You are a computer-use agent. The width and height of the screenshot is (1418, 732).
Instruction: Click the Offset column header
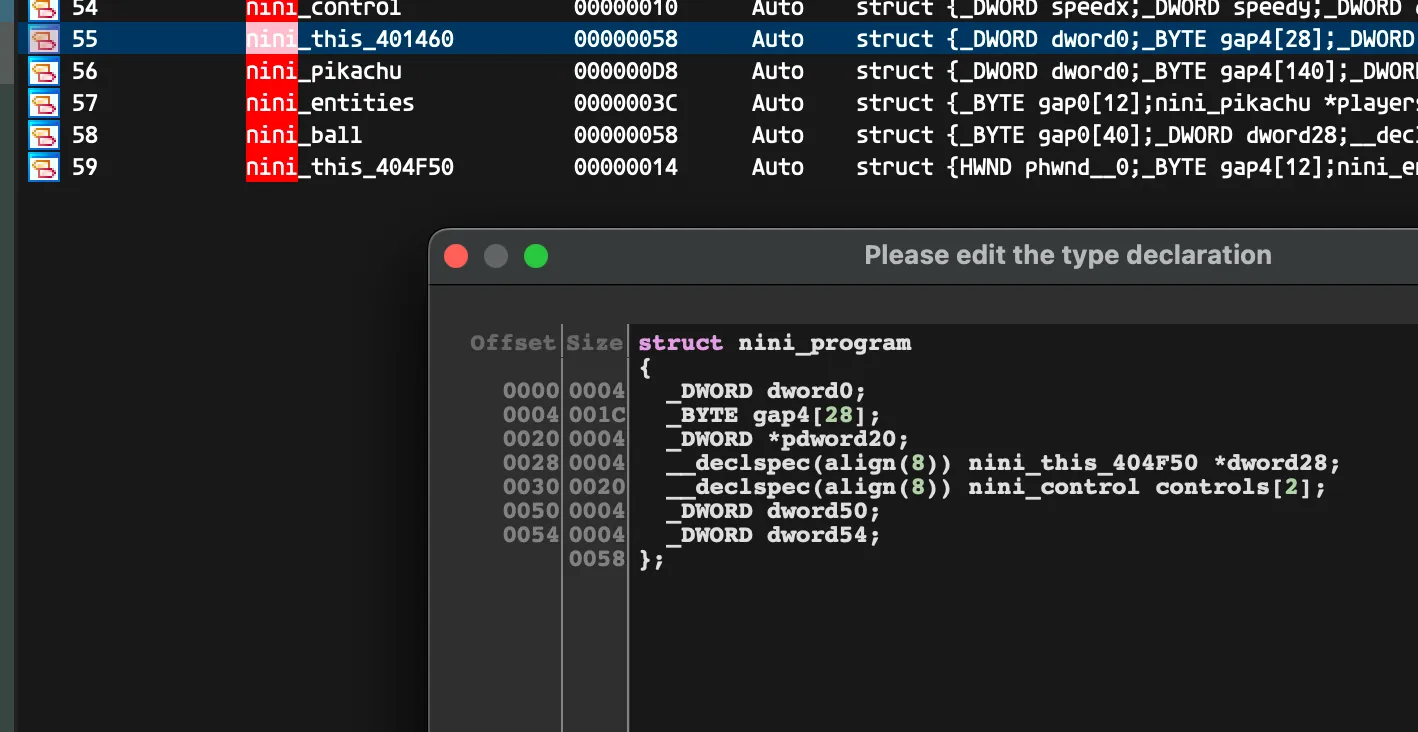pos(512,343)
